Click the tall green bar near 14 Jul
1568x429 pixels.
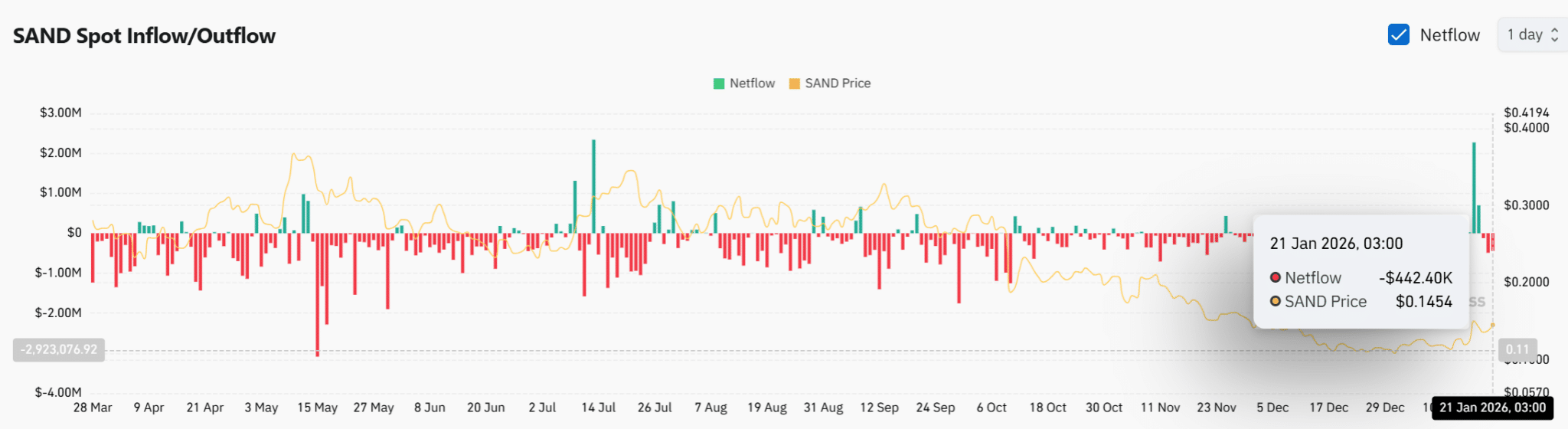tap(593, 186)
